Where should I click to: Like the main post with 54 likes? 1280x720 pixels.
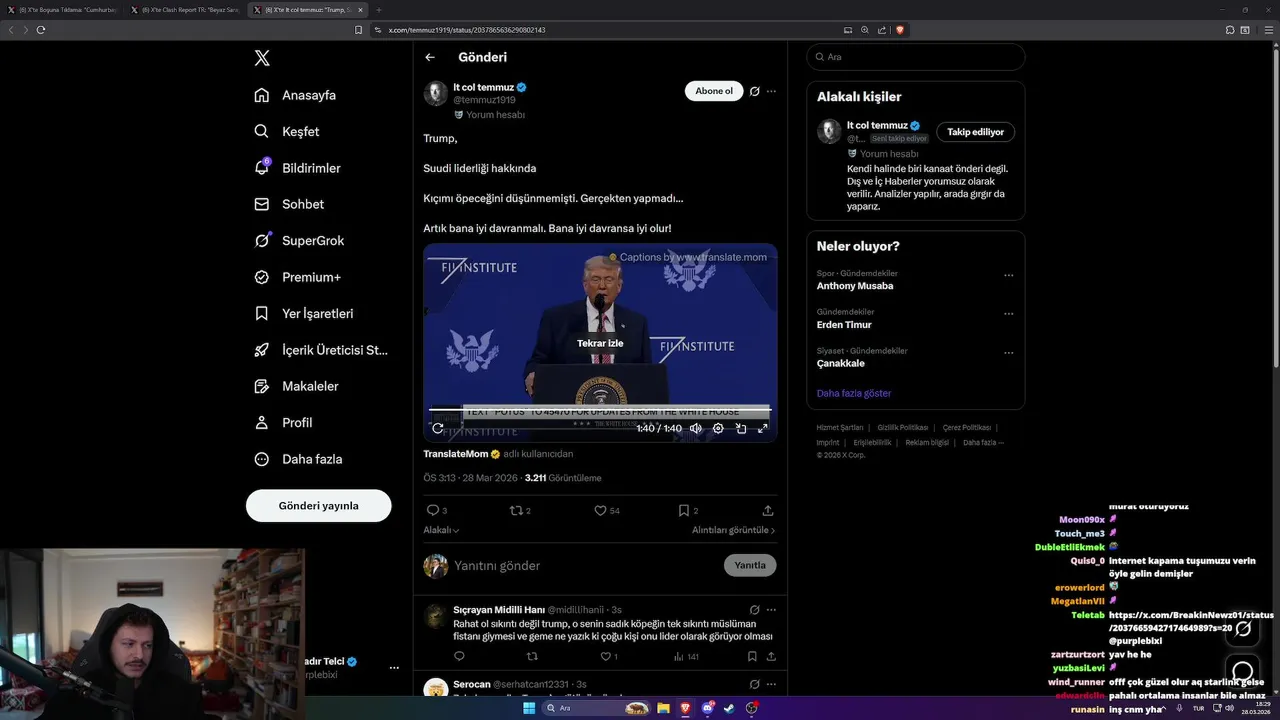(x=607, y=510)
